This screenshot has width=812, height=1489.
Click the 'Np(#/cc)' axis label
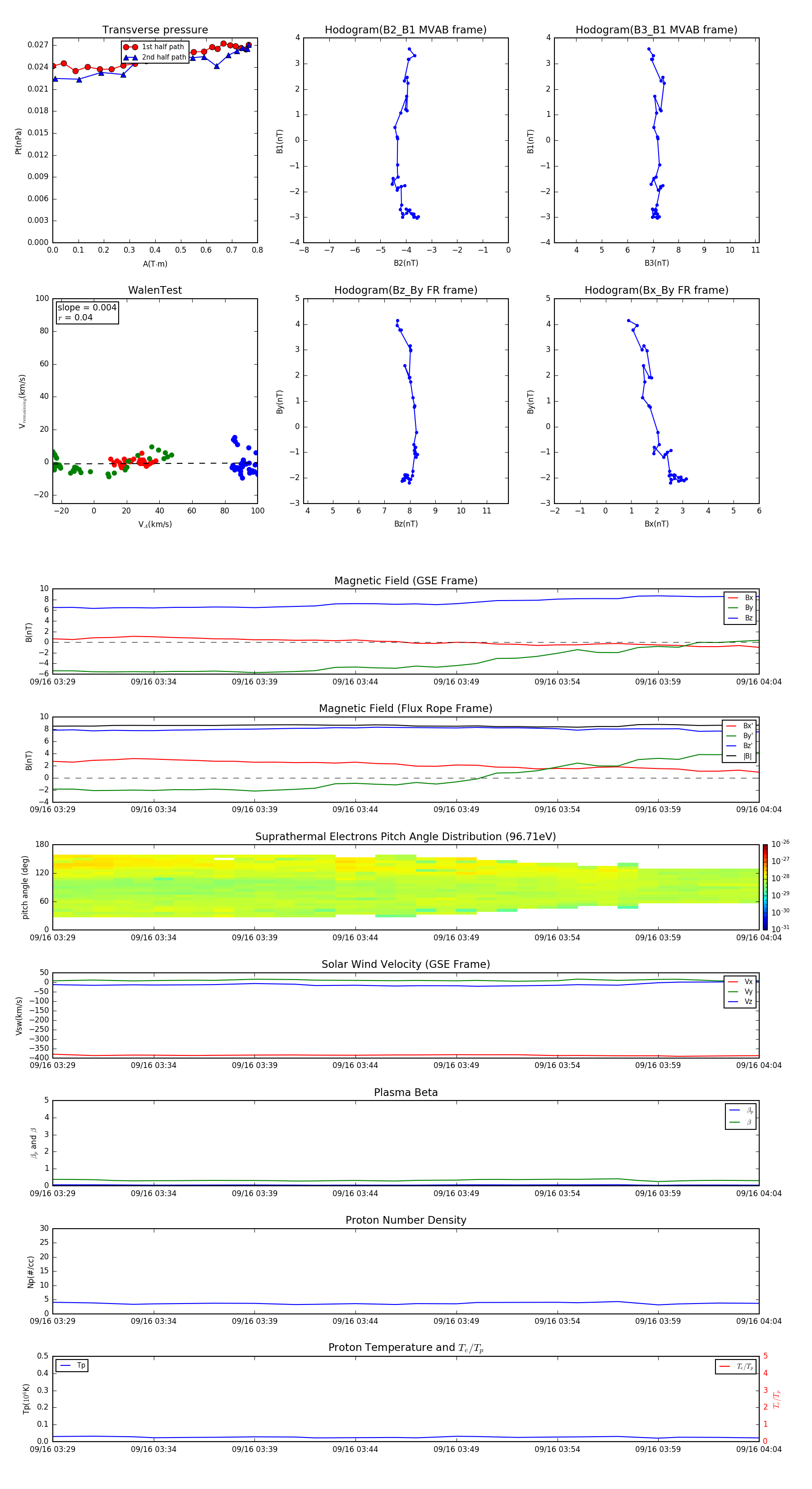31,1272
